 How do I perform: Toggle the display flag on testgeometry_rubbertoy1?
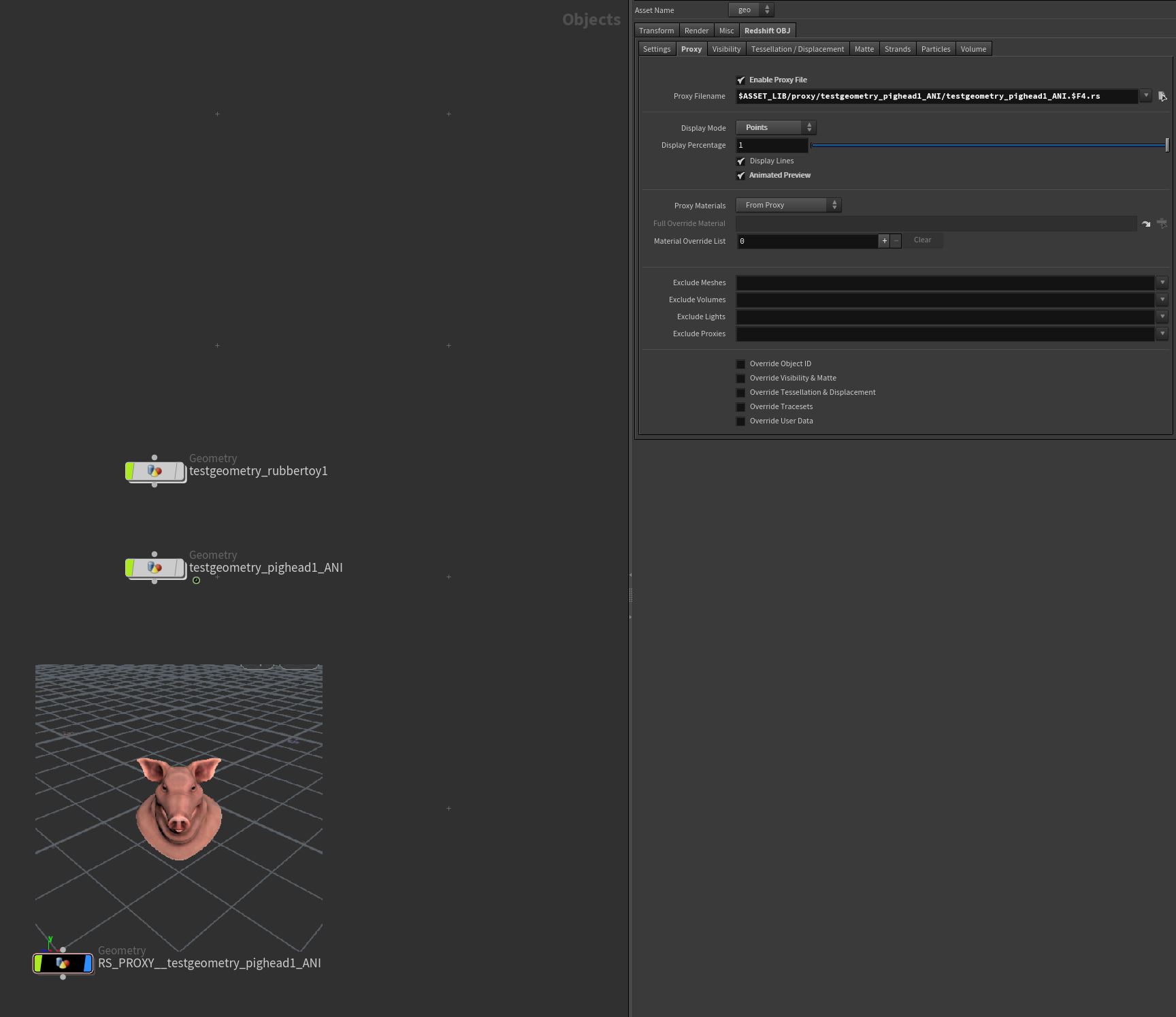coord(129,470)
